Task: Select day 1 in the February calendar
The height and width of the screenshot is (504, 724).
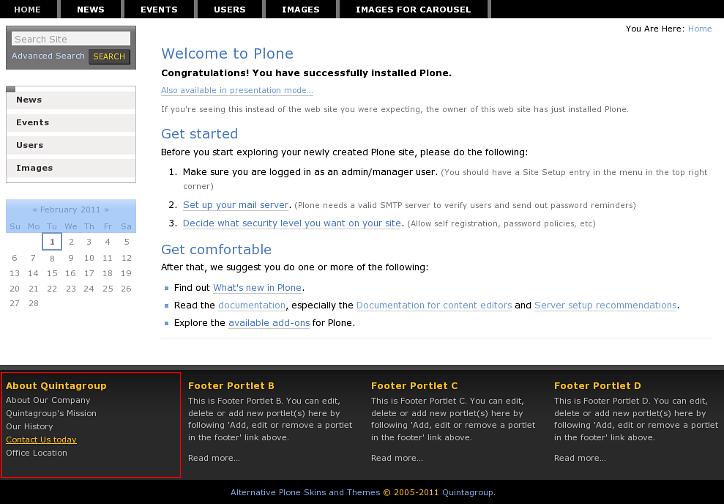Action: coord(52,242)
